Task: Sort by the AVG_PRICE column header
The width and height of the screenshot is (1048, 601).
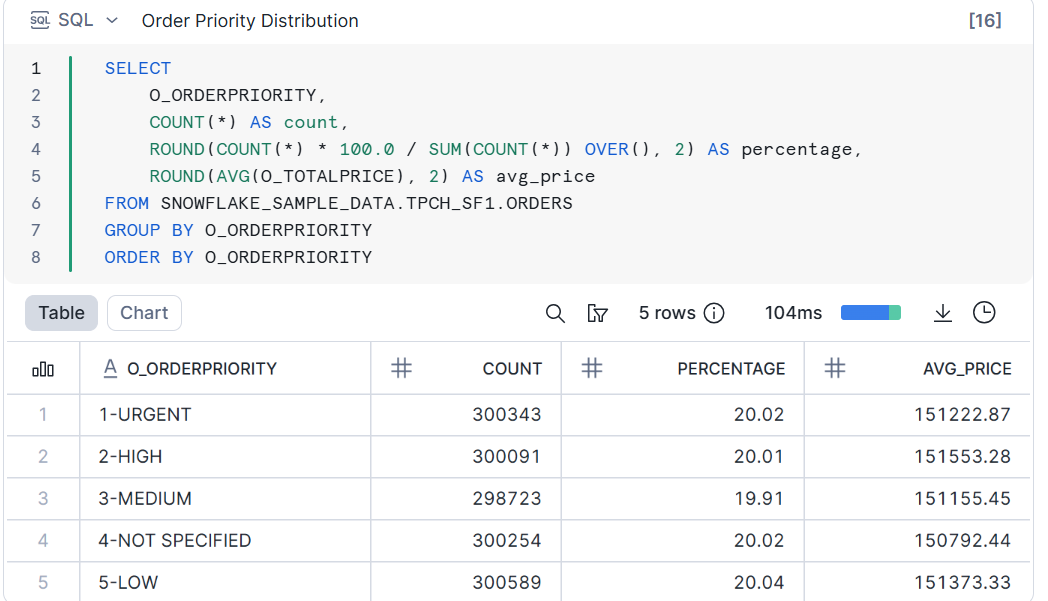Action: click(966, 369)
